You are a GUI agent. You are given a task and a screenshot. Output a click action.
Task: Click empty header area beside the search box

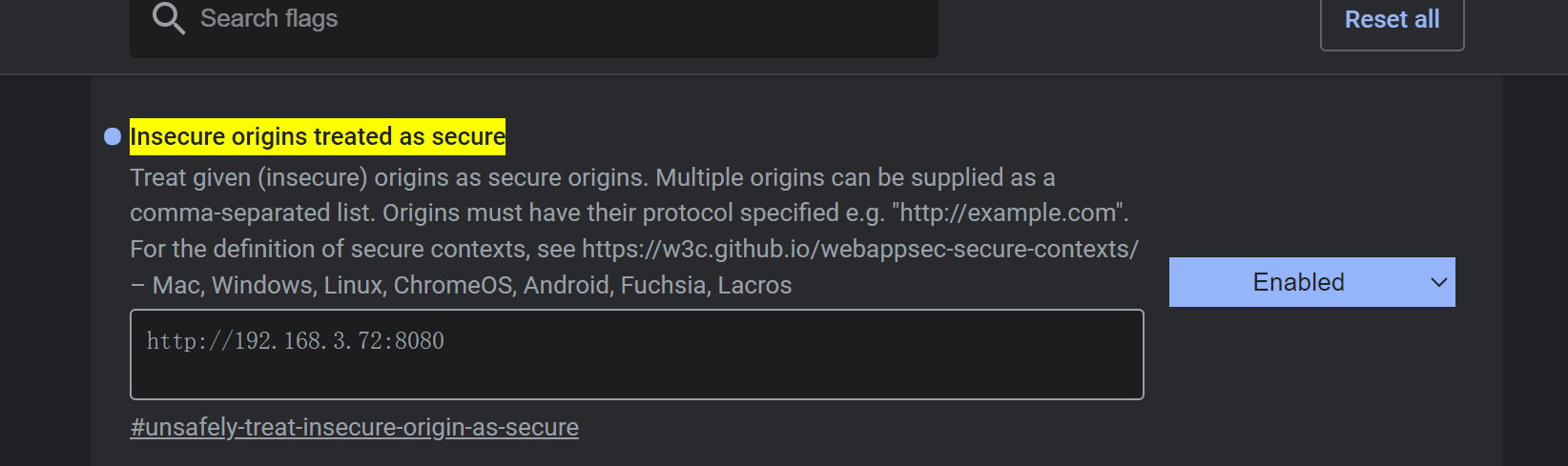(x=1125, y=29)
